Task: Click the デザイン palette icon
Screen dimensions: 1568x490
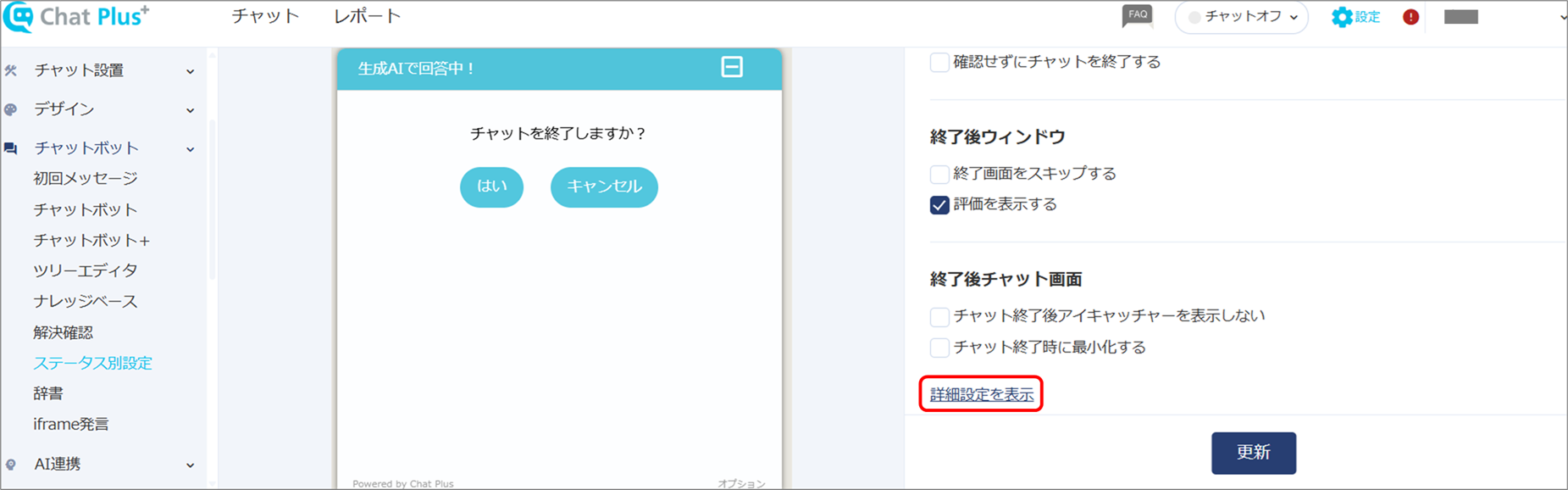Action: pyautogui.click(x=10, y=109)
